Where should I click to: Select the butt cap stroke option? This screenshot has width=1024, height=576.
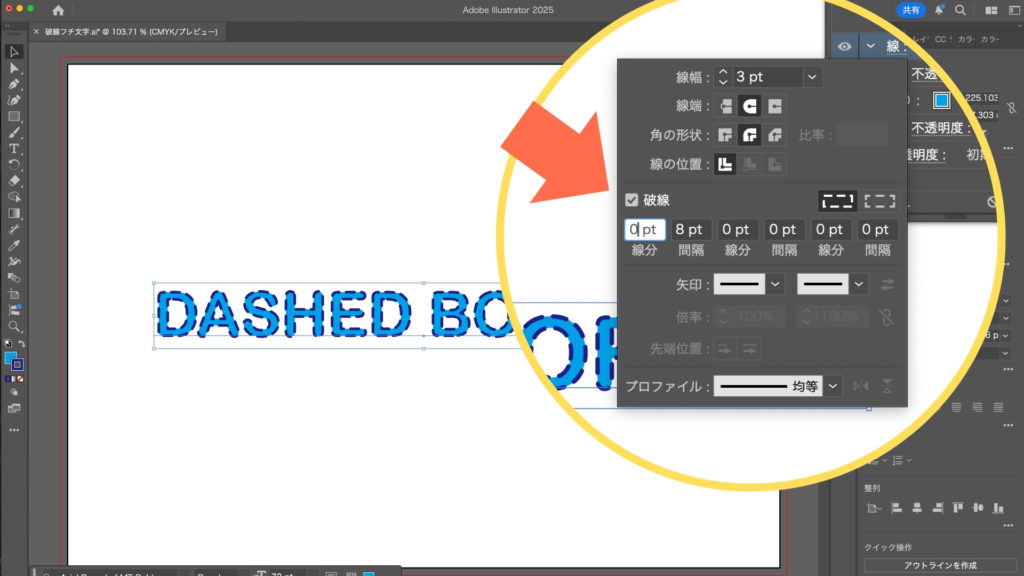click(726, 106)
